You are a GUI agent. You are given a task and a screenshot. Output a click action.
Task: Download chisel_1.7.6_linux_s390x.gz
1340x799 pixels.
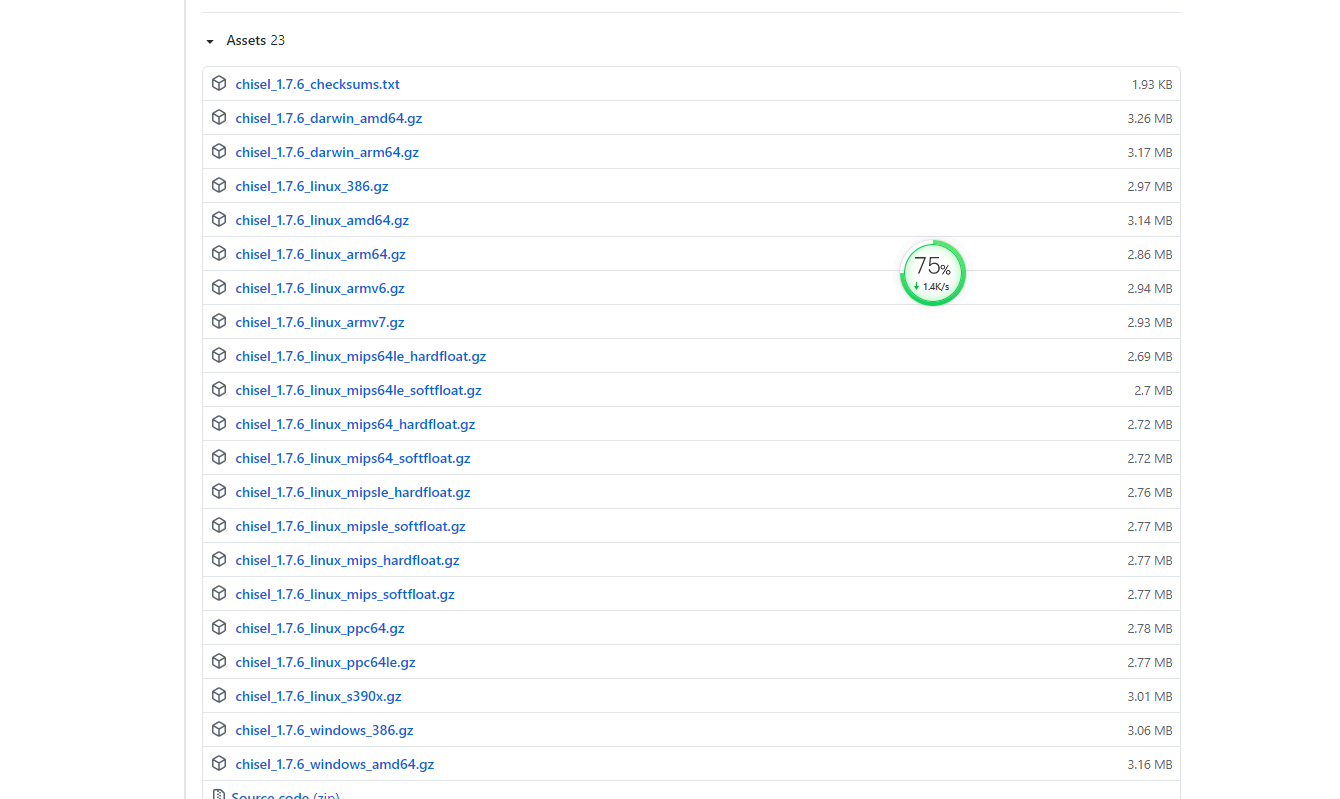click(319, 697)
